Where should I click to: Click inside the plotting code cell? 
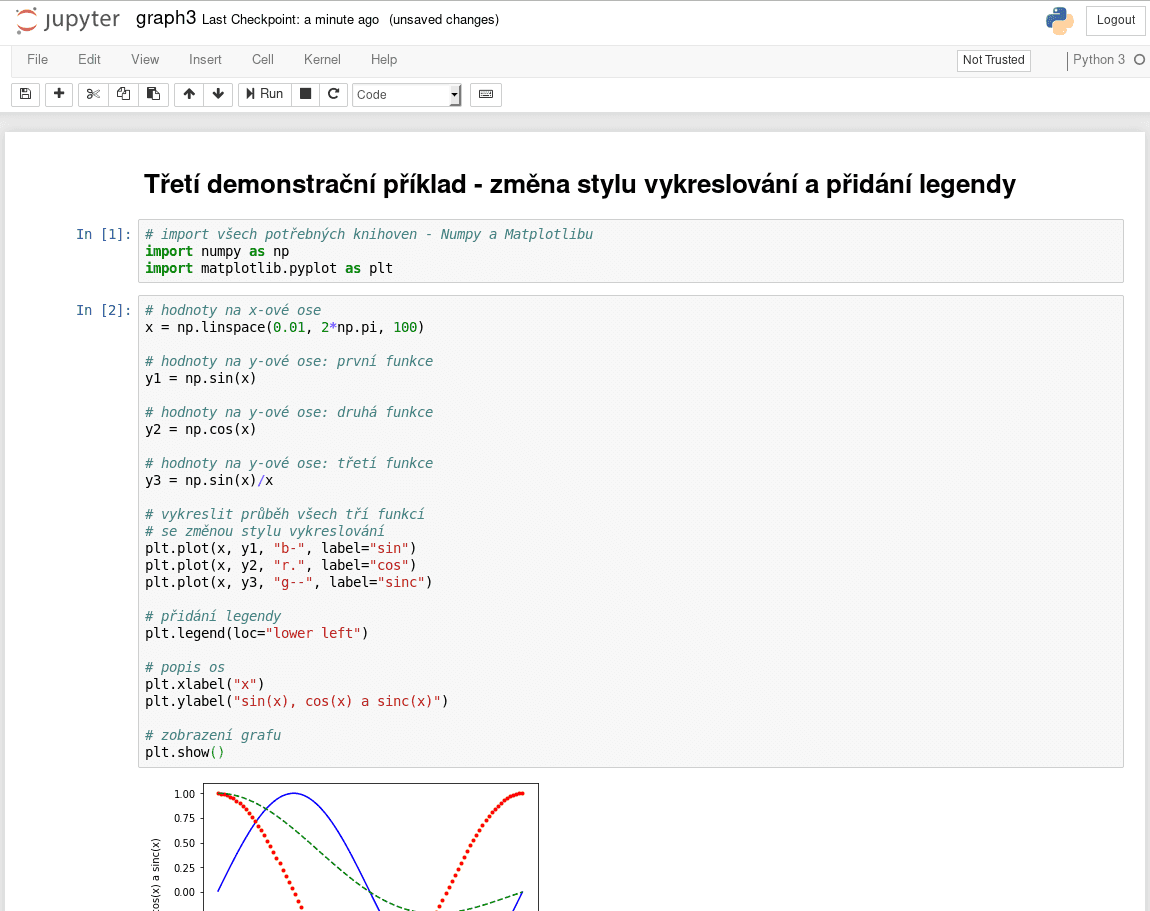click(631, 531)
